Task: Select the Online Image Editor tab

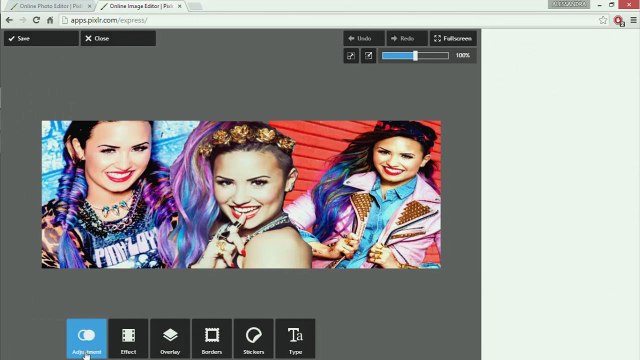Action: pyautogui.click(x=141, y=6)
